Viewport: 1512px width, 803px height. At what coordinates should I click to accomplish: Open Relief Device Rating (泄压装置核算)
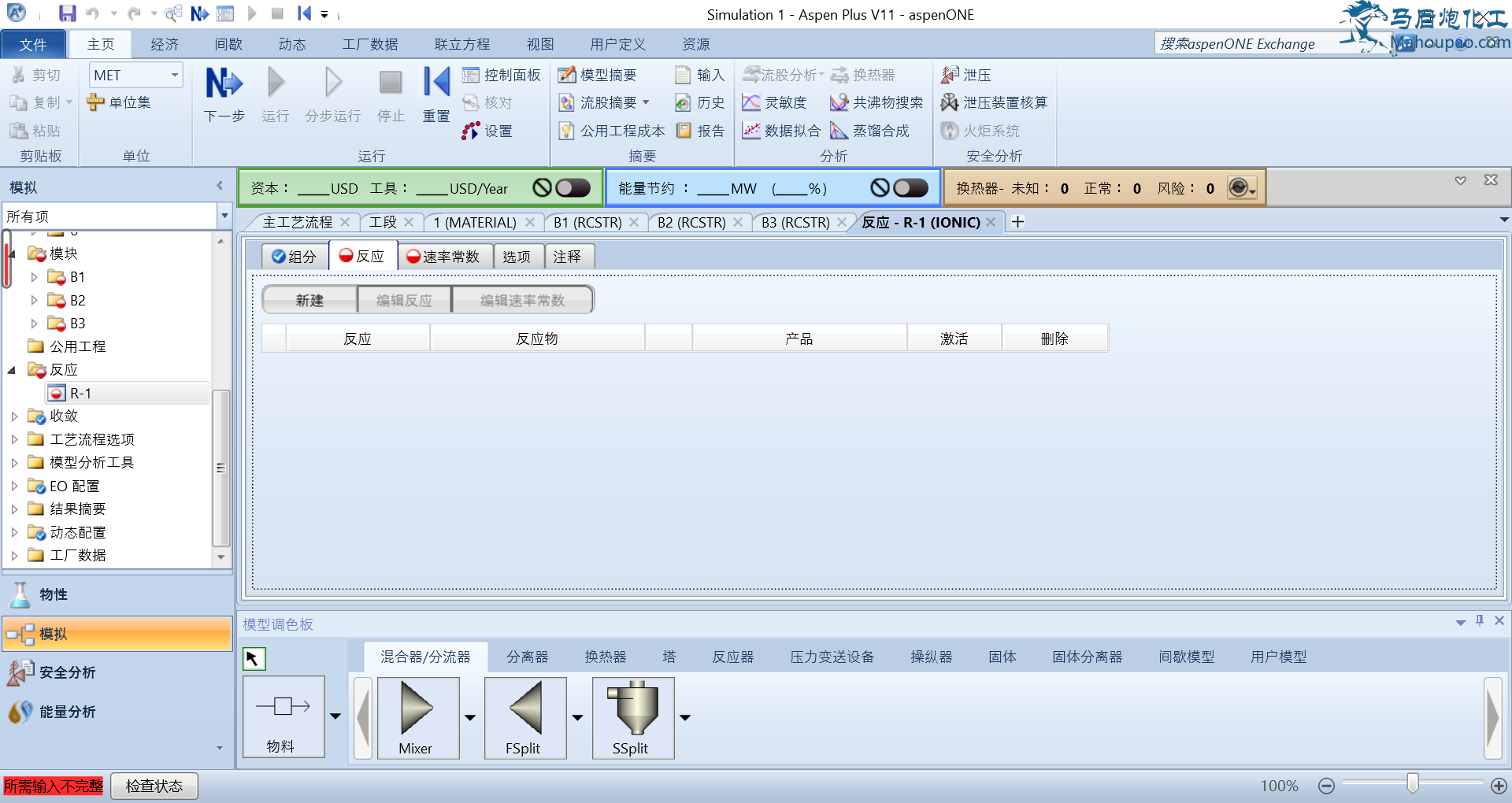(x=994, y=102)
